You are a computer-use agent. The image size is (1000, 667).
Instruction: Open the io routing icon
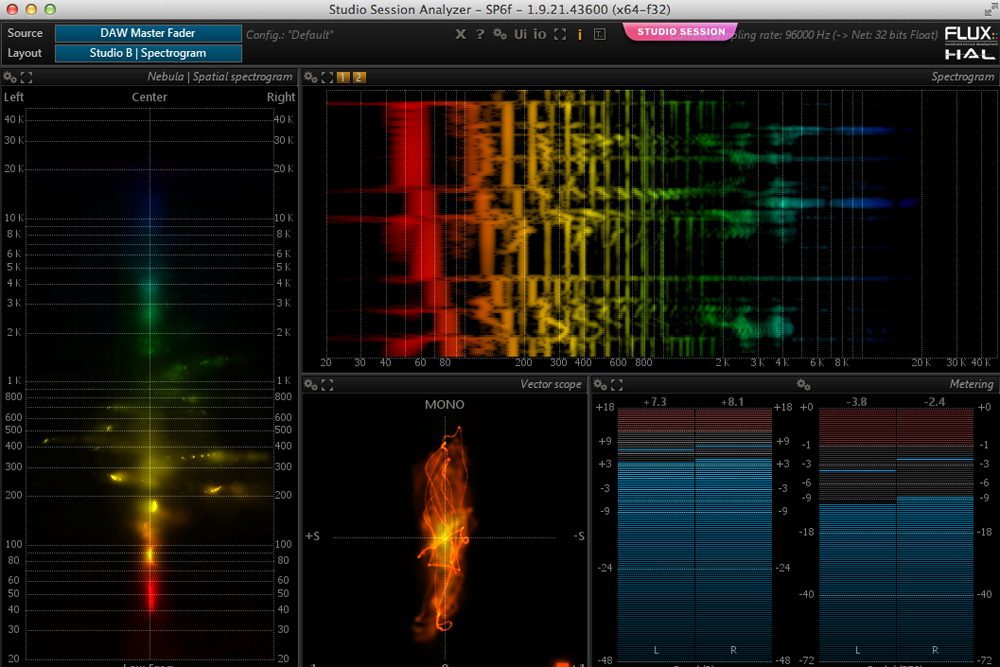540,34
